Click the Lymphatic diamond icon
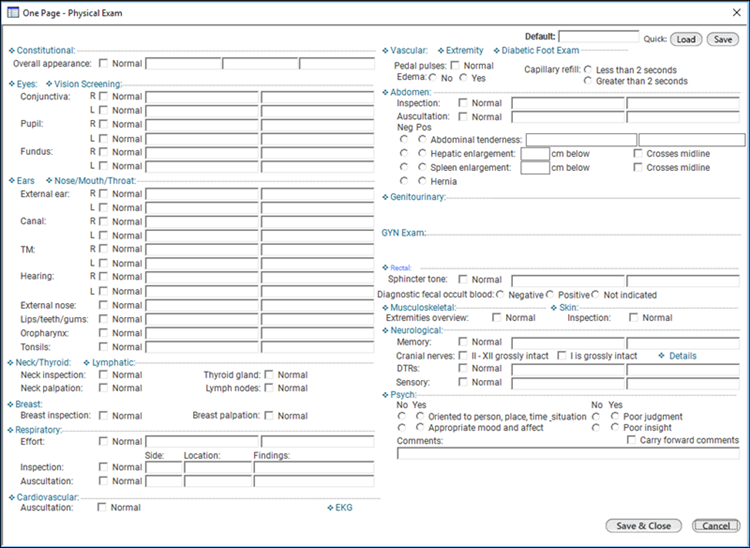 (87, 363)
